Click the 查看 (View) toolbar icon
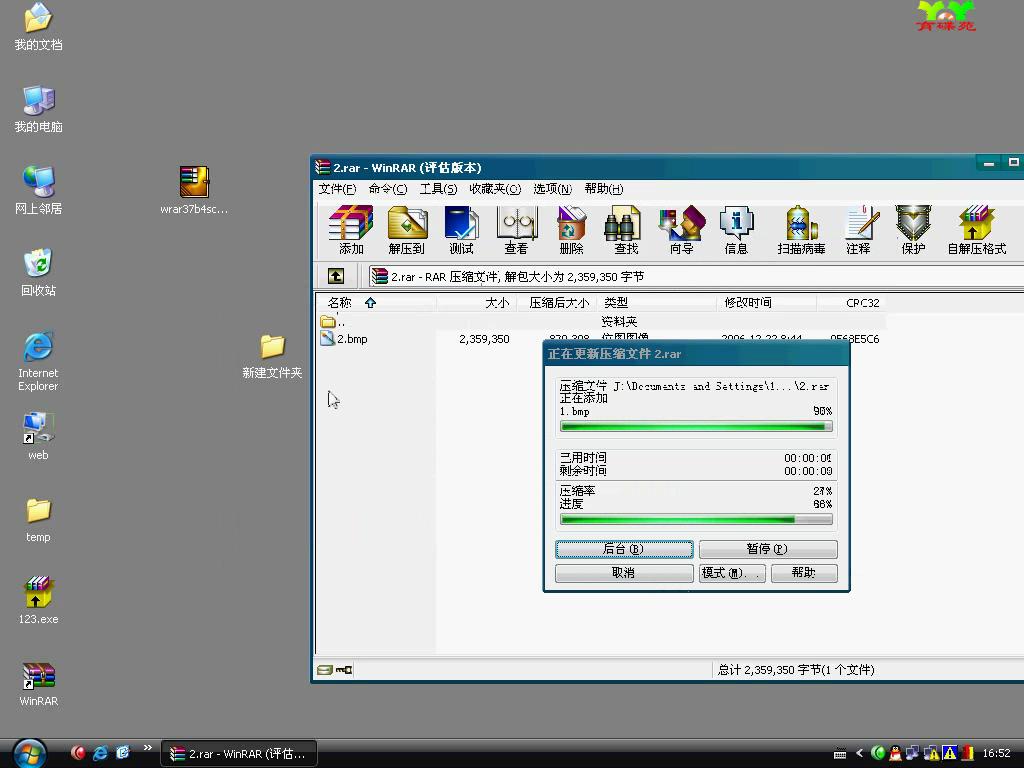1024x768 pixels. (516, 229)
